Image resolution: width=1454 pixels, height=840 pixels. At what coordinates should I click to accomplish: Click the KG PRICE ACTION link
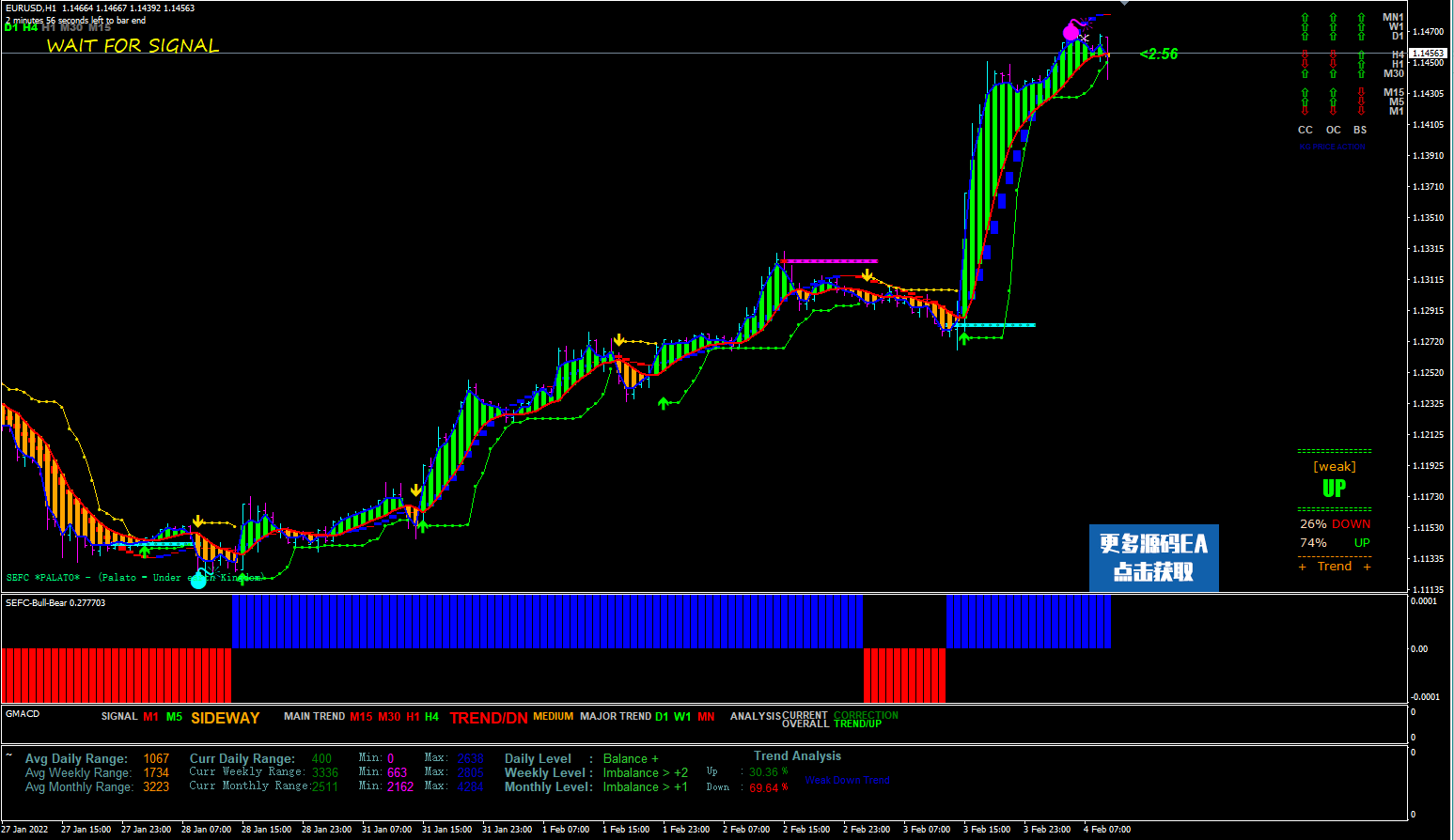pyautogui.click(x=1333, y=146)
